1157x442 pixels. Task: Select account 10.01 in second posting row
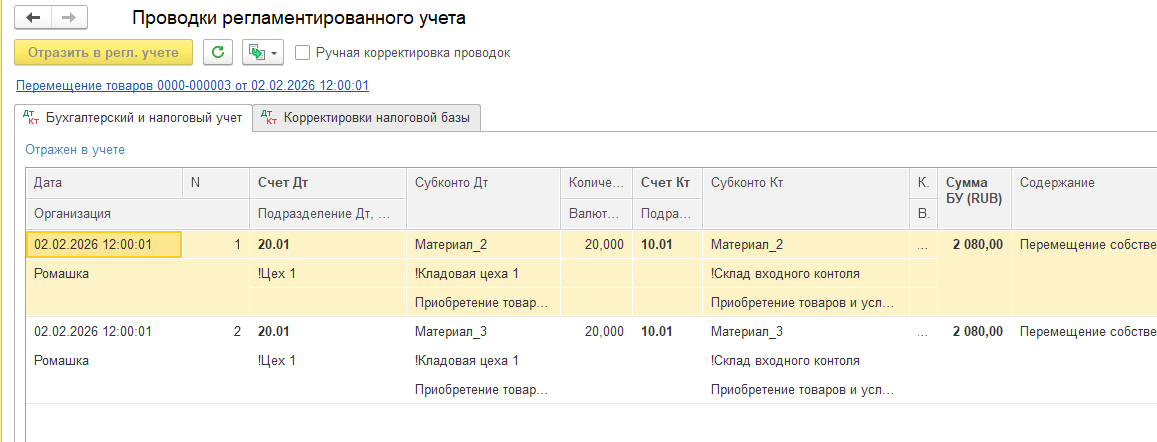[657, 332]
